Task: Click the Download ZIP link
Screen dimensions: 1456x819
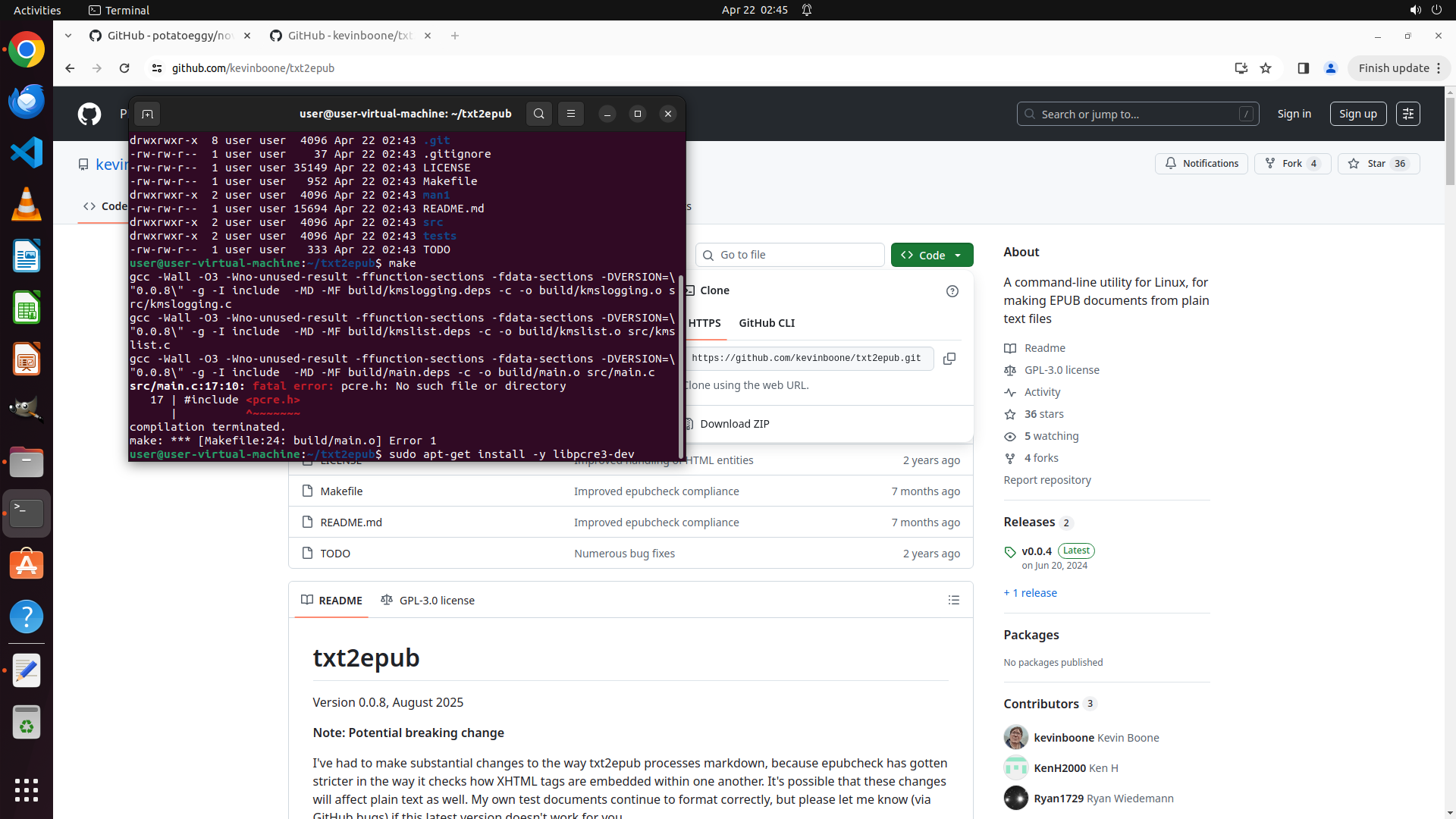Action: coord(734,424)
